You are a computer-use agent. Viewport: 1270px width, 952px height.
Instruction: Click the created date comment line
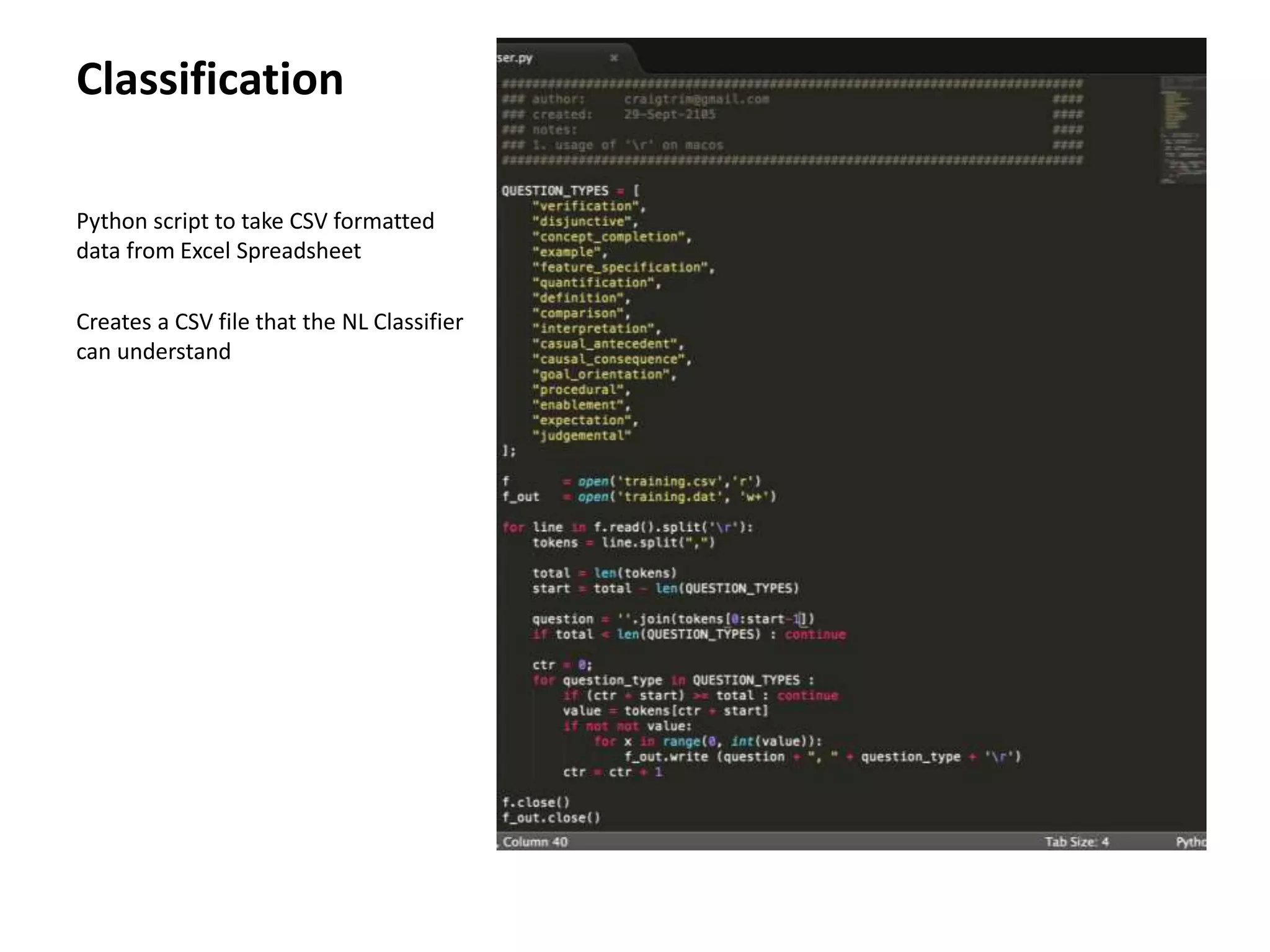(792, 115)
